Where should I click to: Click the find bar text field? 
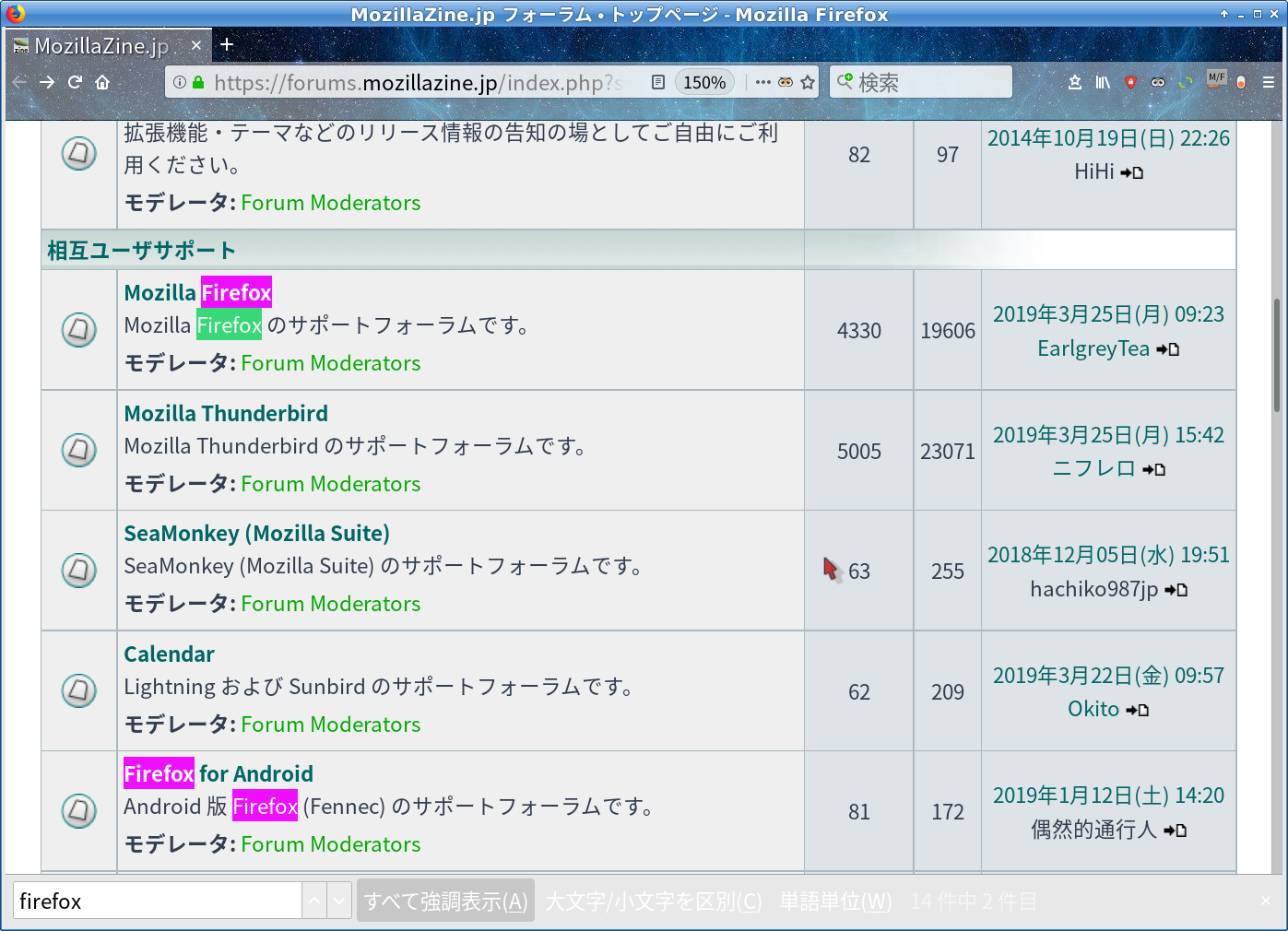click(158, 901)
